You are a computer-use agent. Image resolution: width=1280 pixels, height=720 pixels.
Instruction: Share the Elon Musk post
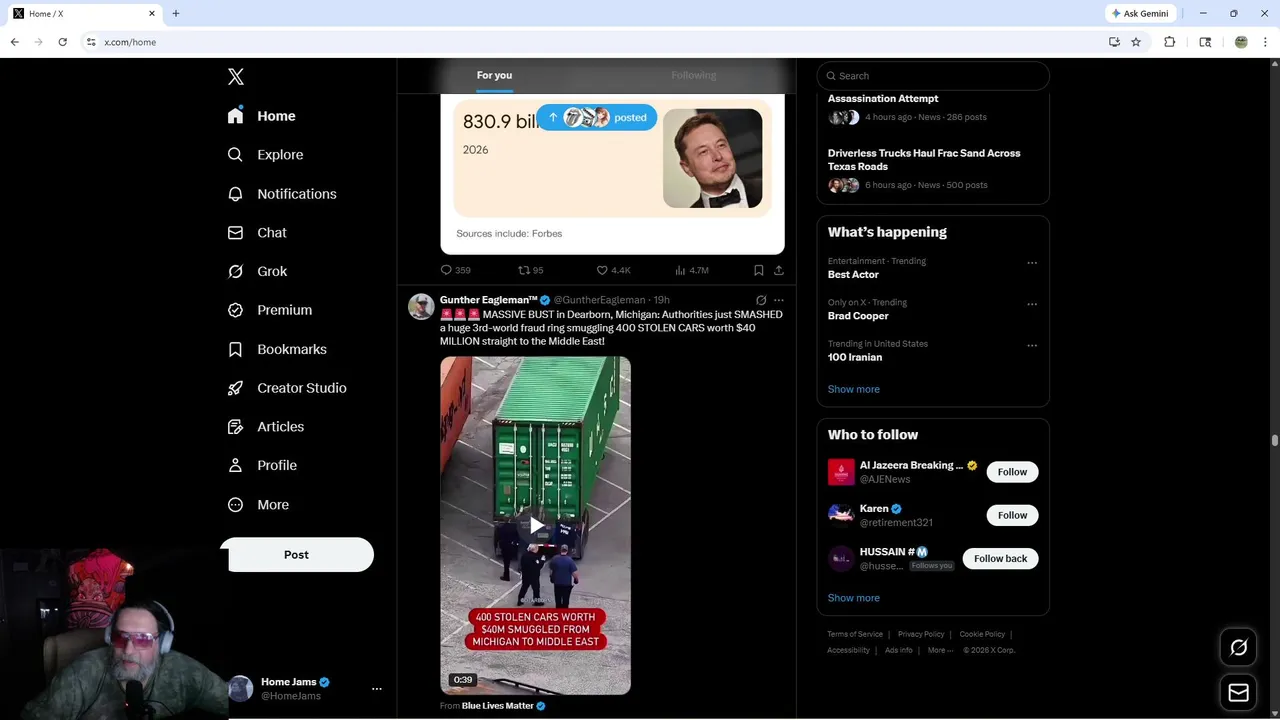779,270
